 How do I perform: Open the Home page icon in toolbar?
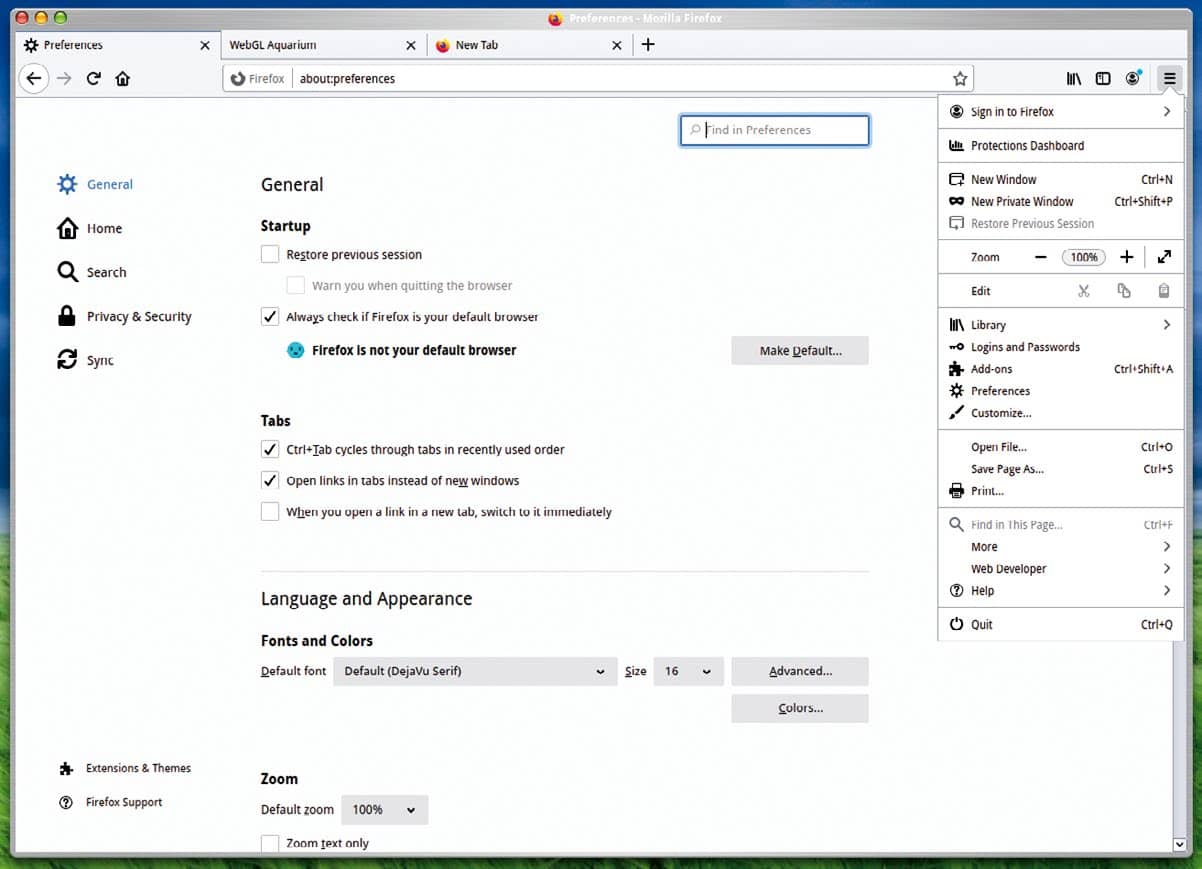[x=123, y=78]
